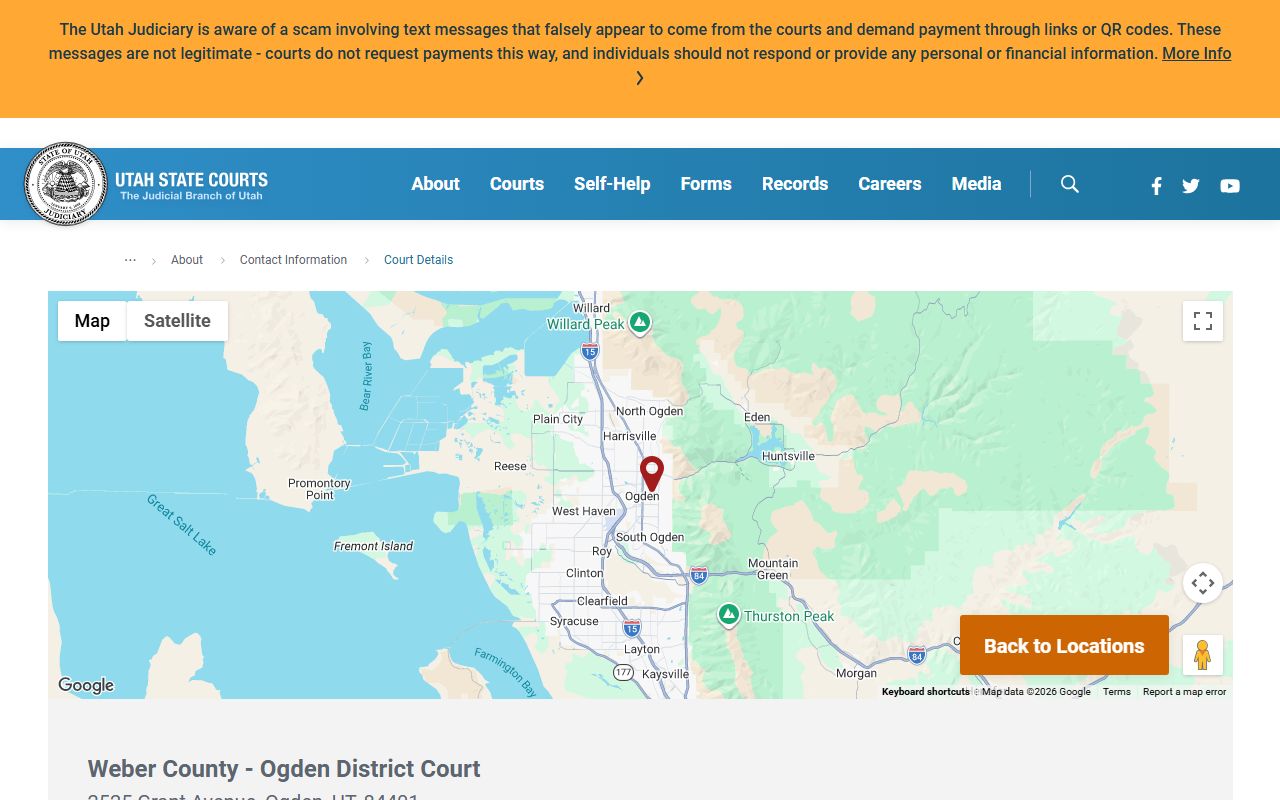Switch map to Satellite view
The image size is (1280, 800).
tap(177, 321)
